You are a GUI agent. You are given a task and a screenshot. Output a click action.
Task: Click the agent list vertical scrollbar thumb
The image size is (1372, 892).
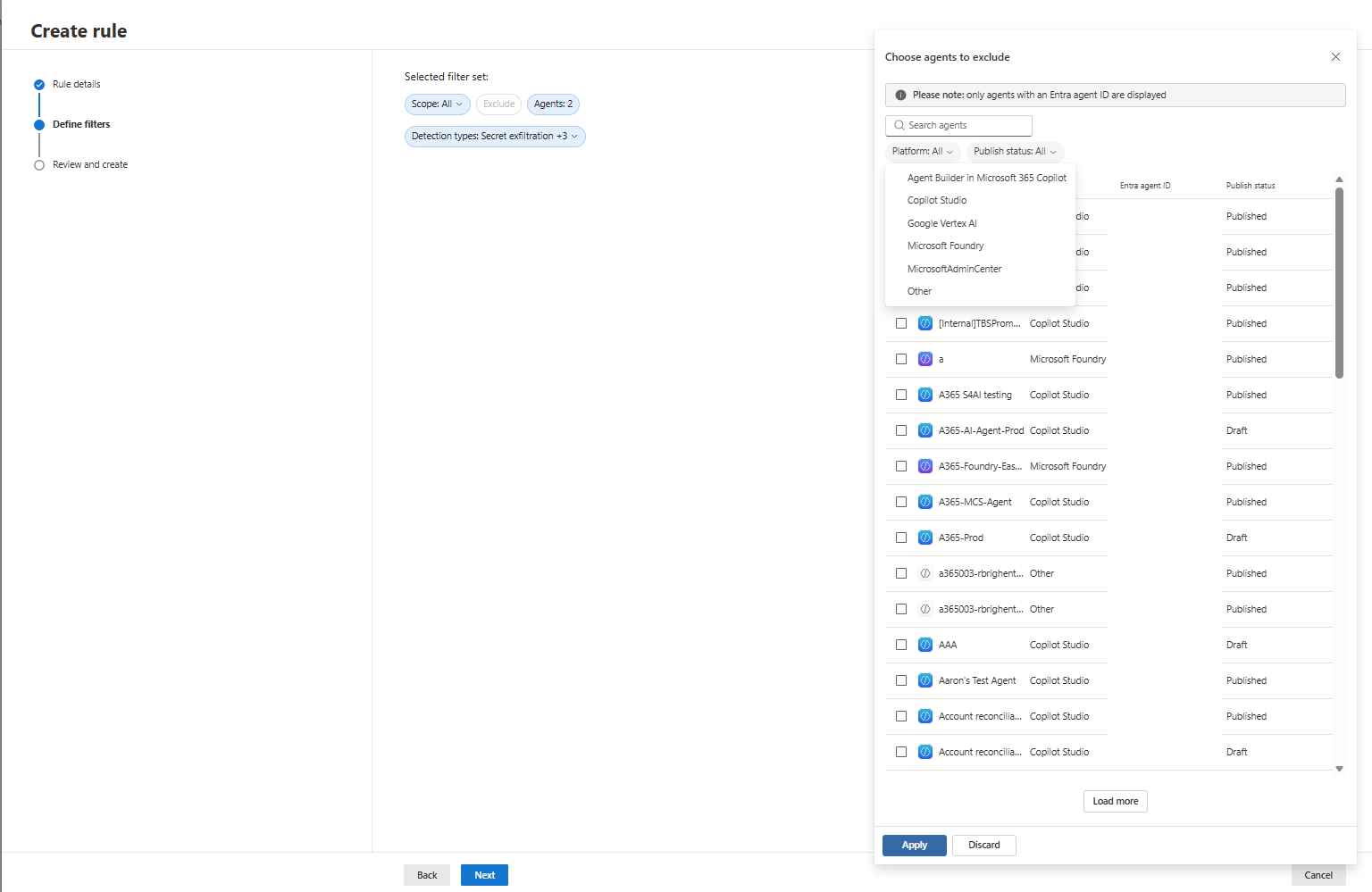point(1339,283)
